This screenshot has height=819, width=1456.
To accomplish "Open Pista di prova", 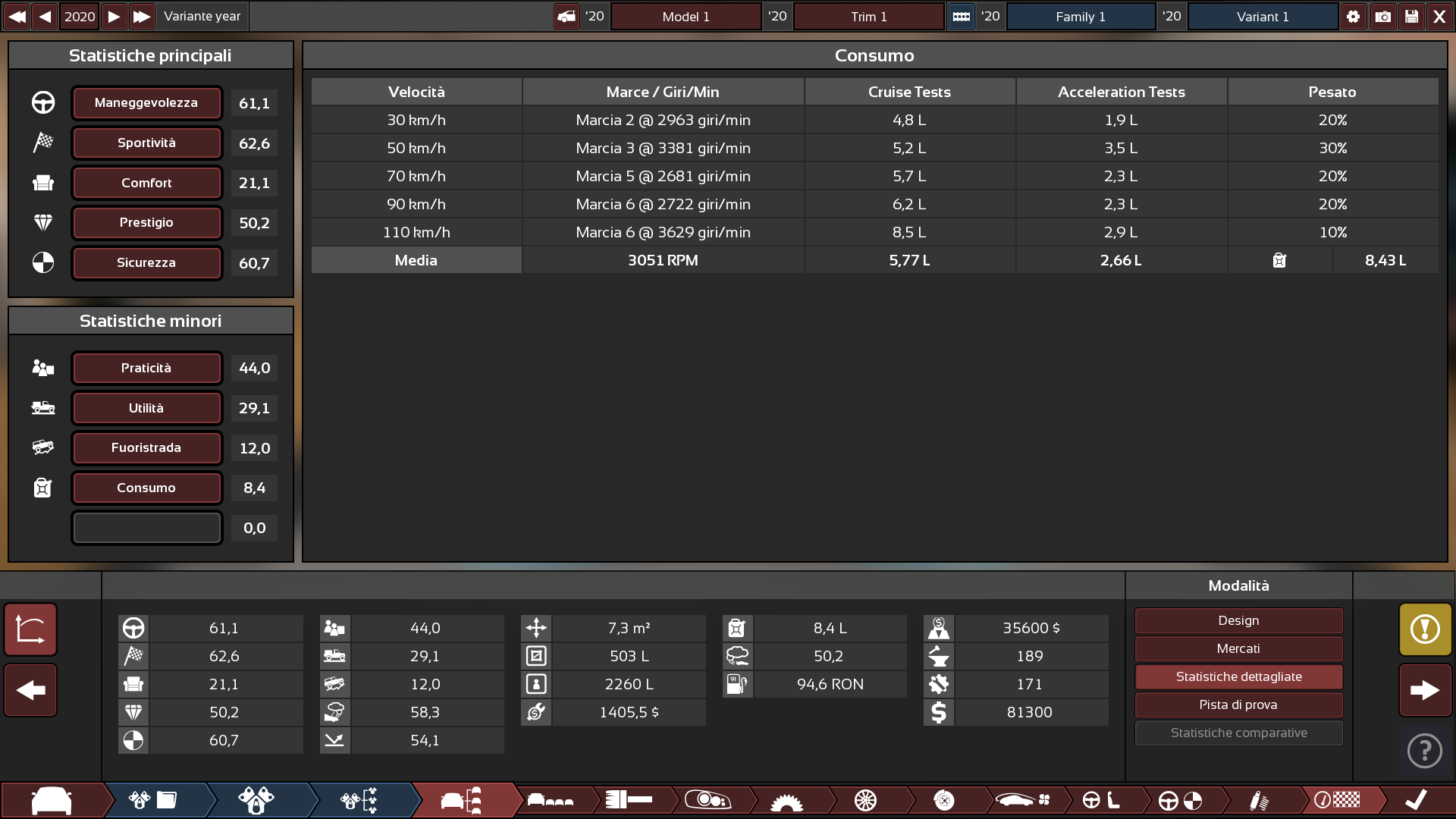I will pyautogui.click(x=1238, y=704).
